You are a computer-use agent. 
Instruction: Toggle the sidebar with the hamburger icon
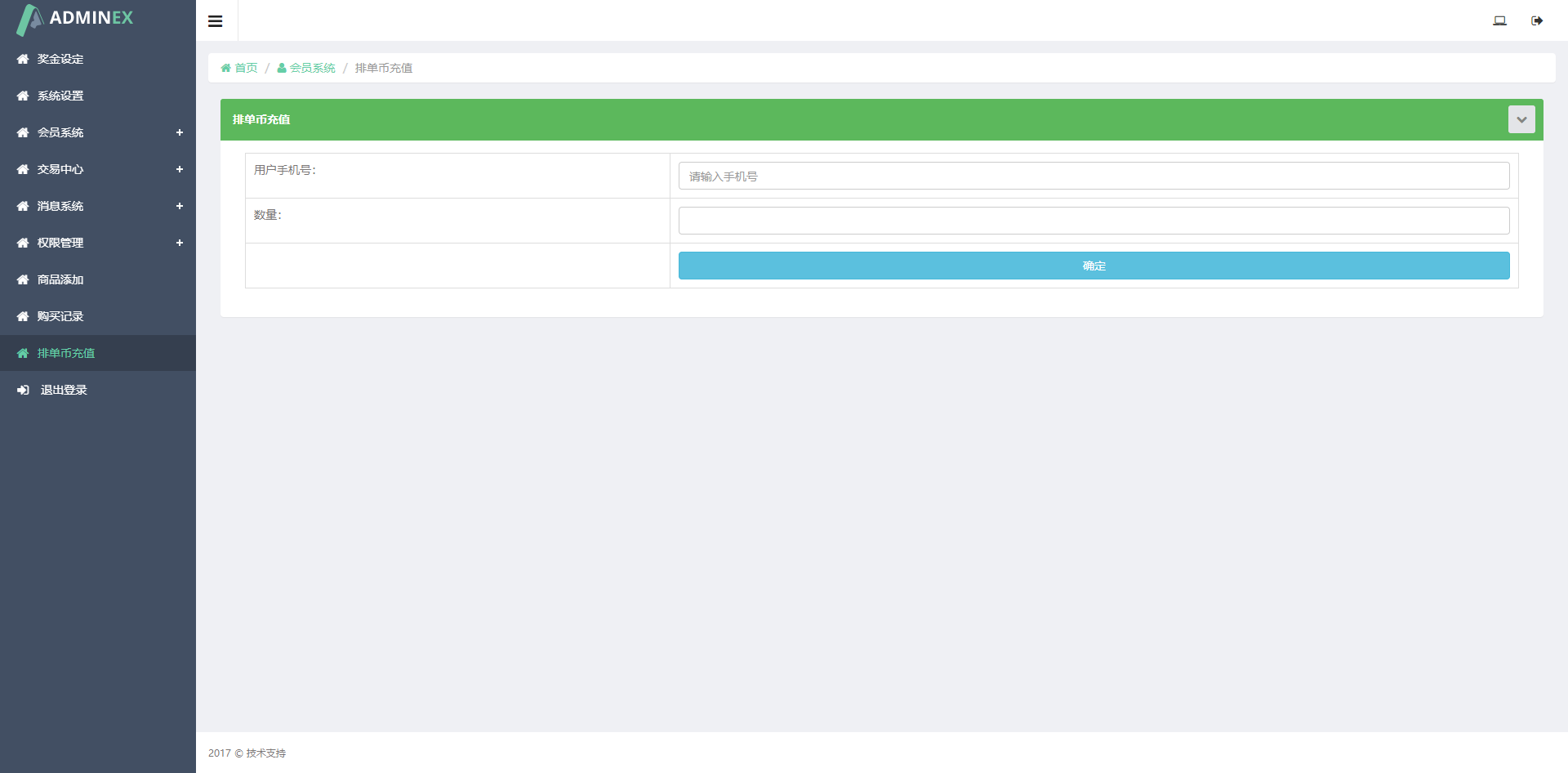(x=216, y=21)
